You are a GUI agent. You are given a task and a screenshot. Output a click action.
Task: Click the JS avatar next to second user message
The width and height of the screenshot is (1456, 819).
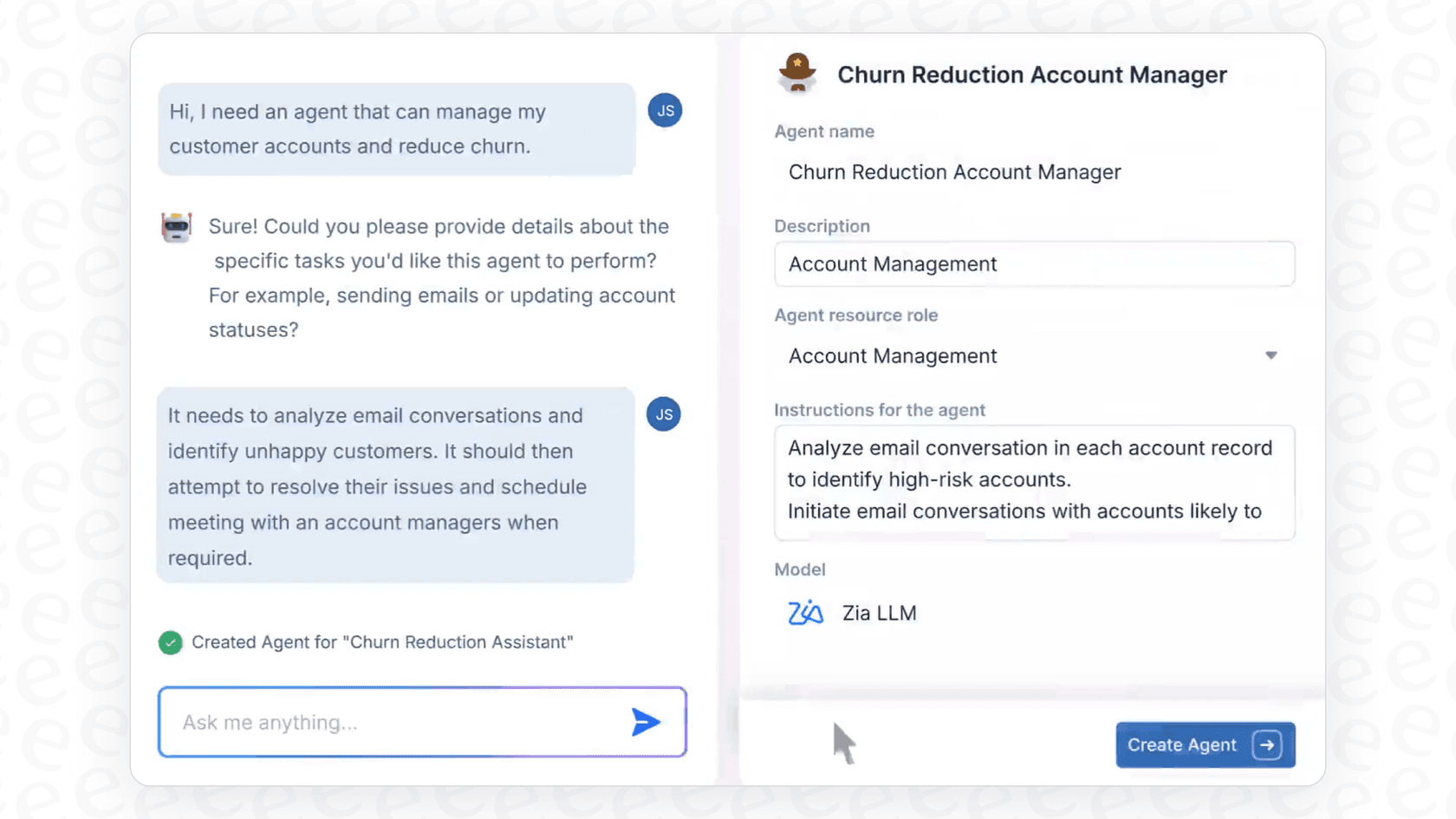[663, 414]
